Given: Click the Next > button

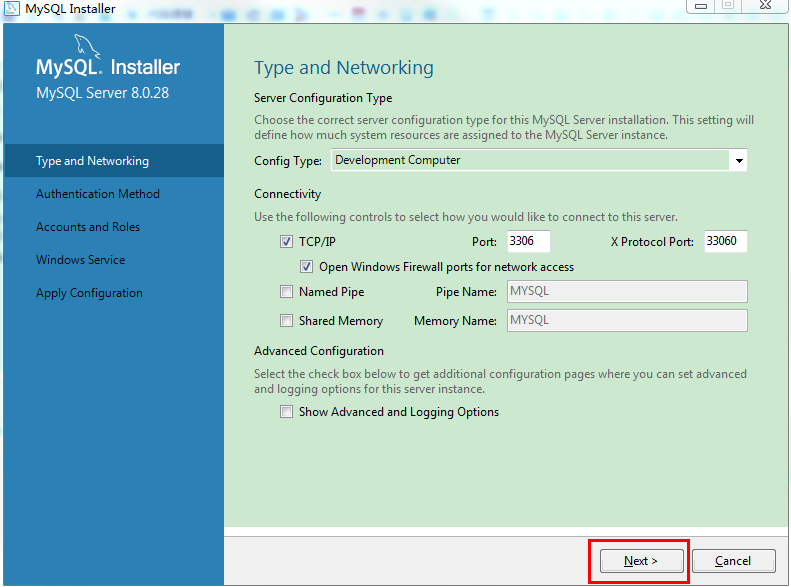Looking at the screenshot, I should (x=641, y=561).
